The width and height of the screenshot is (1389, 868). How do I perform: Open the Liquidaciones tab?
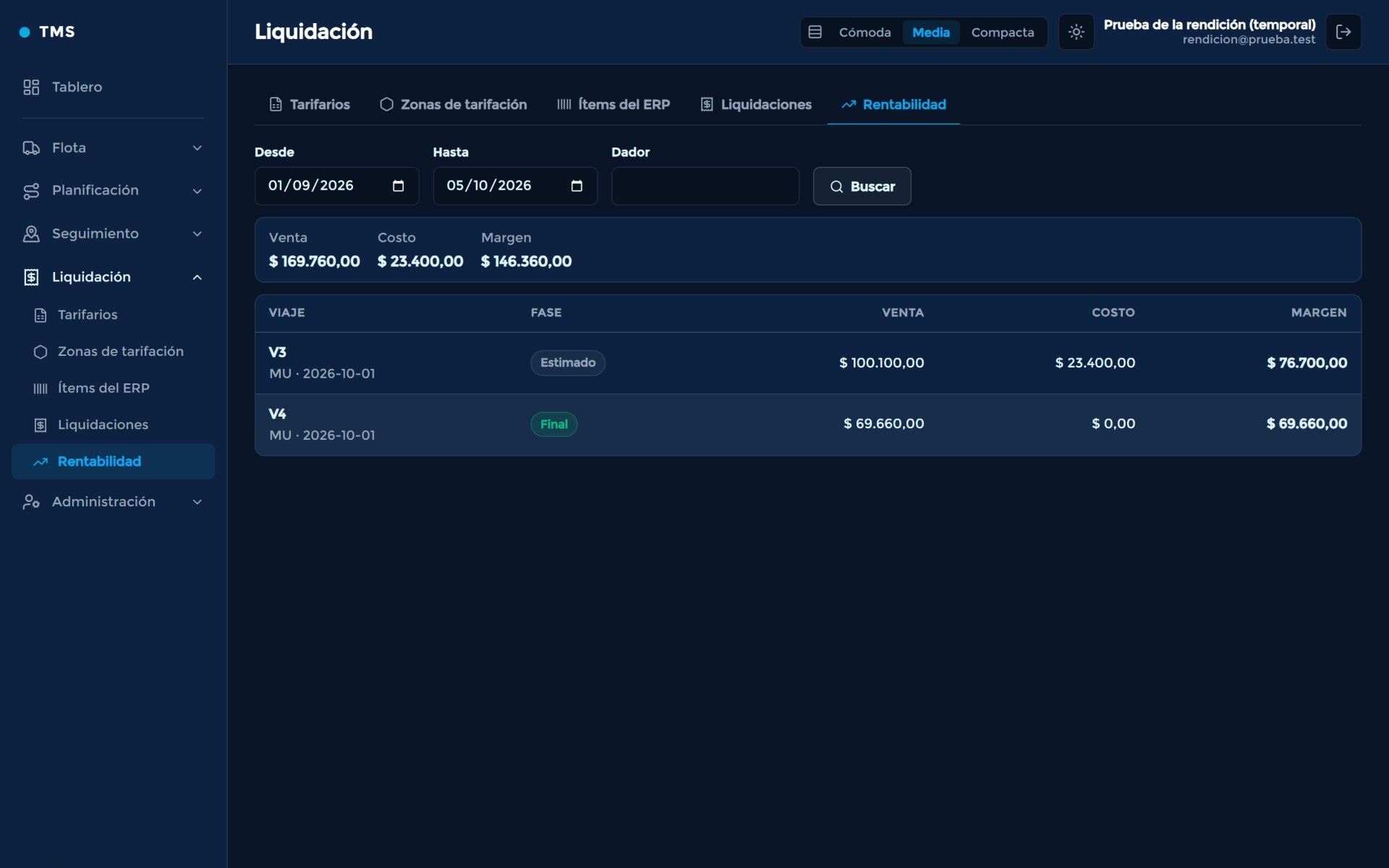point(756,105)
